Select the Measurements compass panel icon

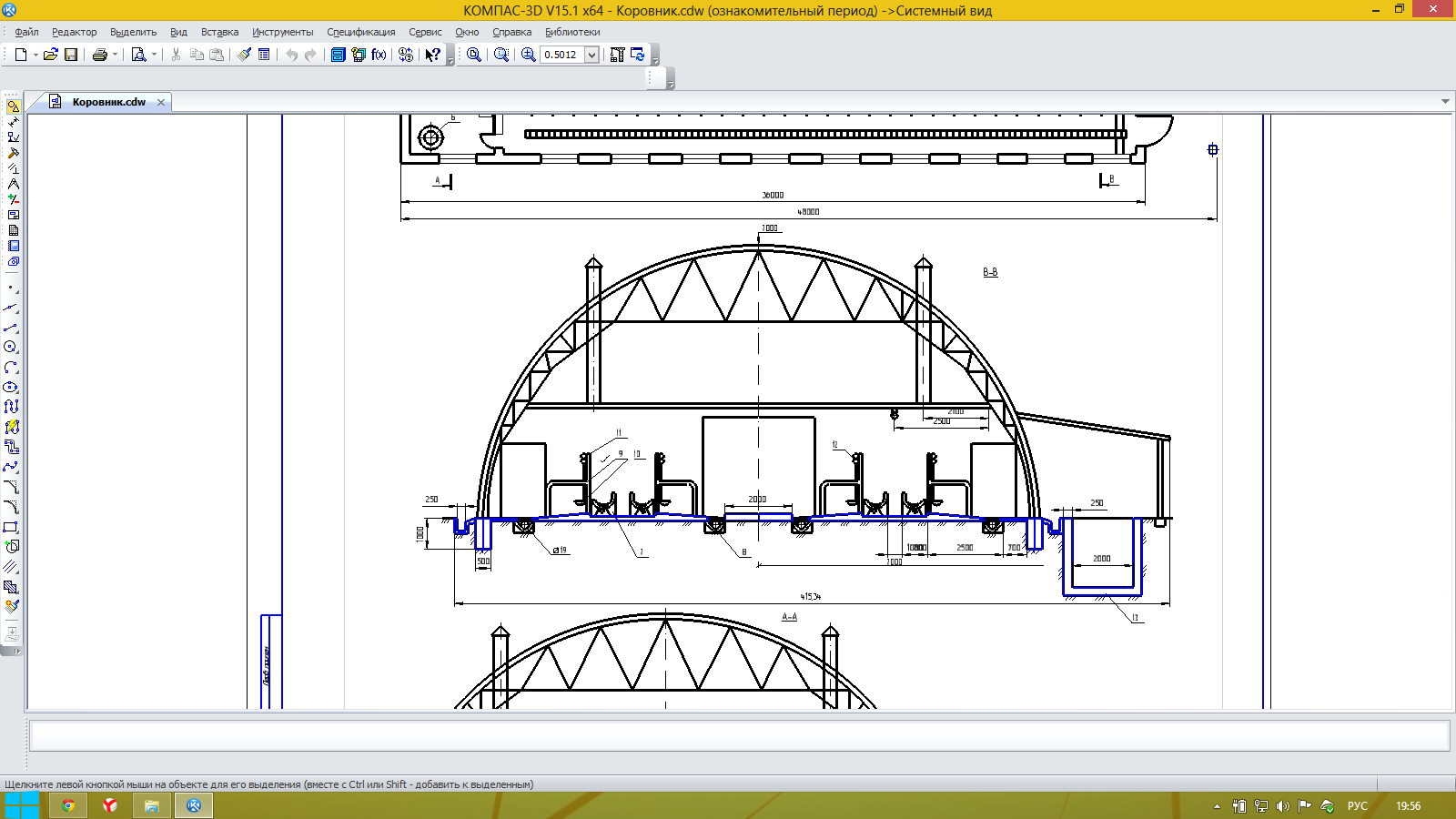(13, 184)
